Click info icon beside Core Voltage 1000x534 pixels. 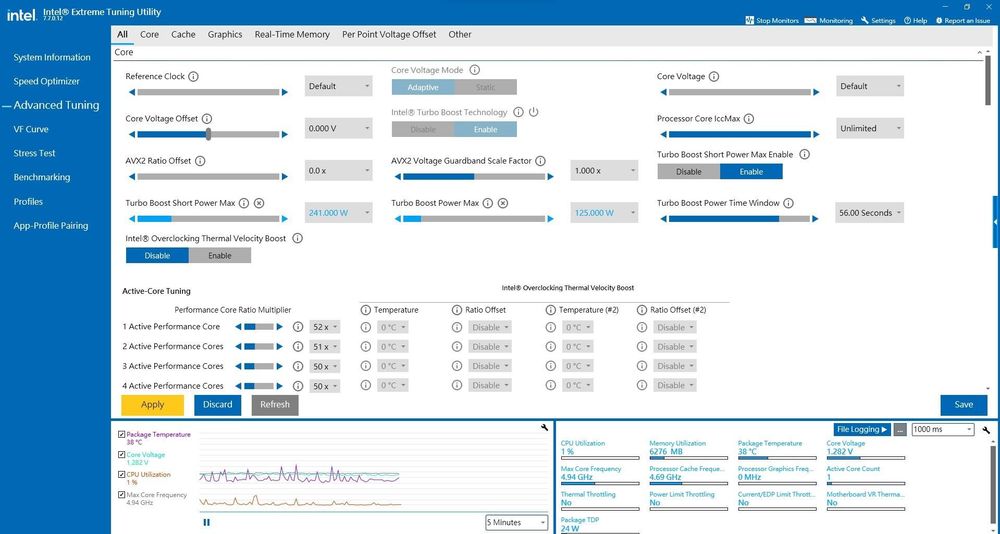coord(714,77)
